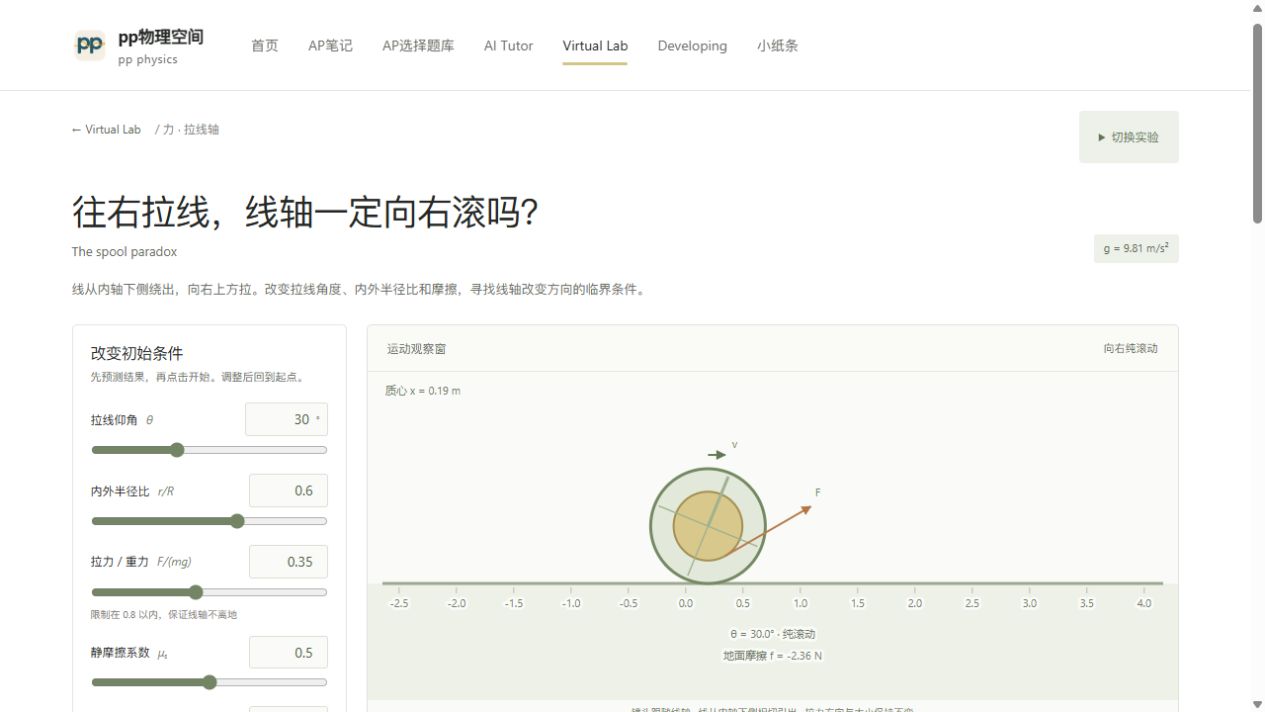This screenshot has width=1265, height=712.
Task: Click the '/ 力 · 拉线轴' breadcrumb text
Action: 187,129
